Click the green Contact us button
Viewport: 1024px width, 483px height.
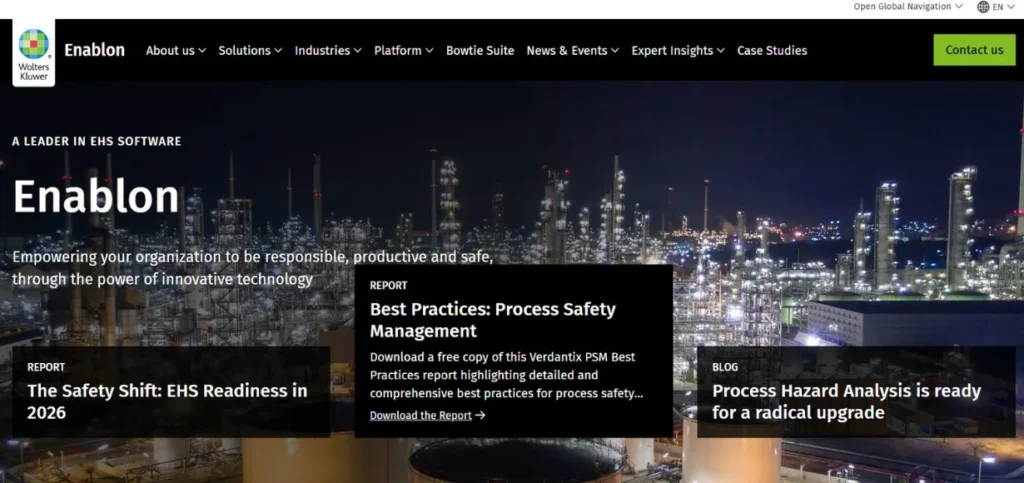[974, 50]
